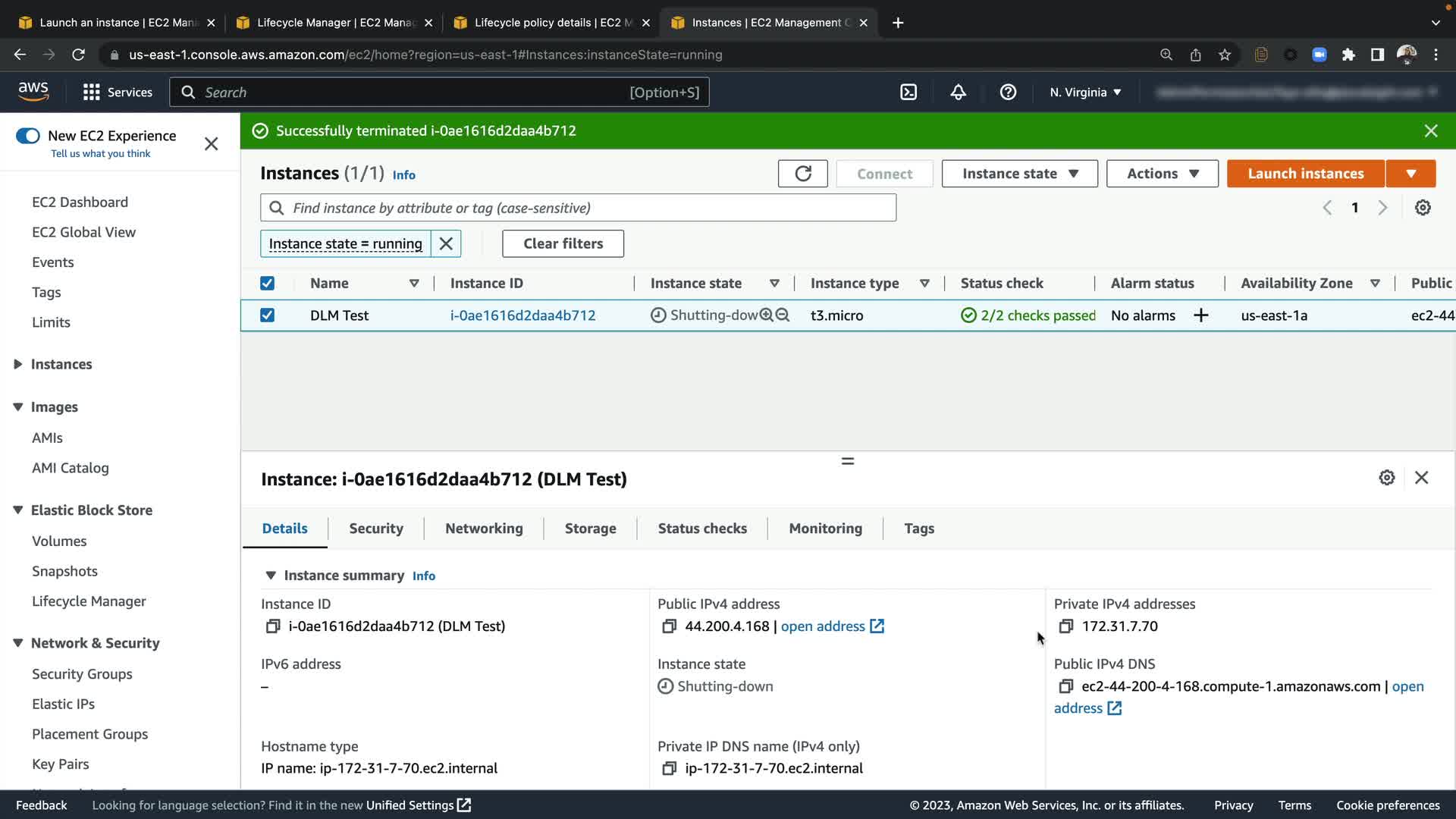Viewport: 1456px width, 819px height.
Task: Switch to the Networking tab
Action: pyautogui.click(x=484, y=529)
